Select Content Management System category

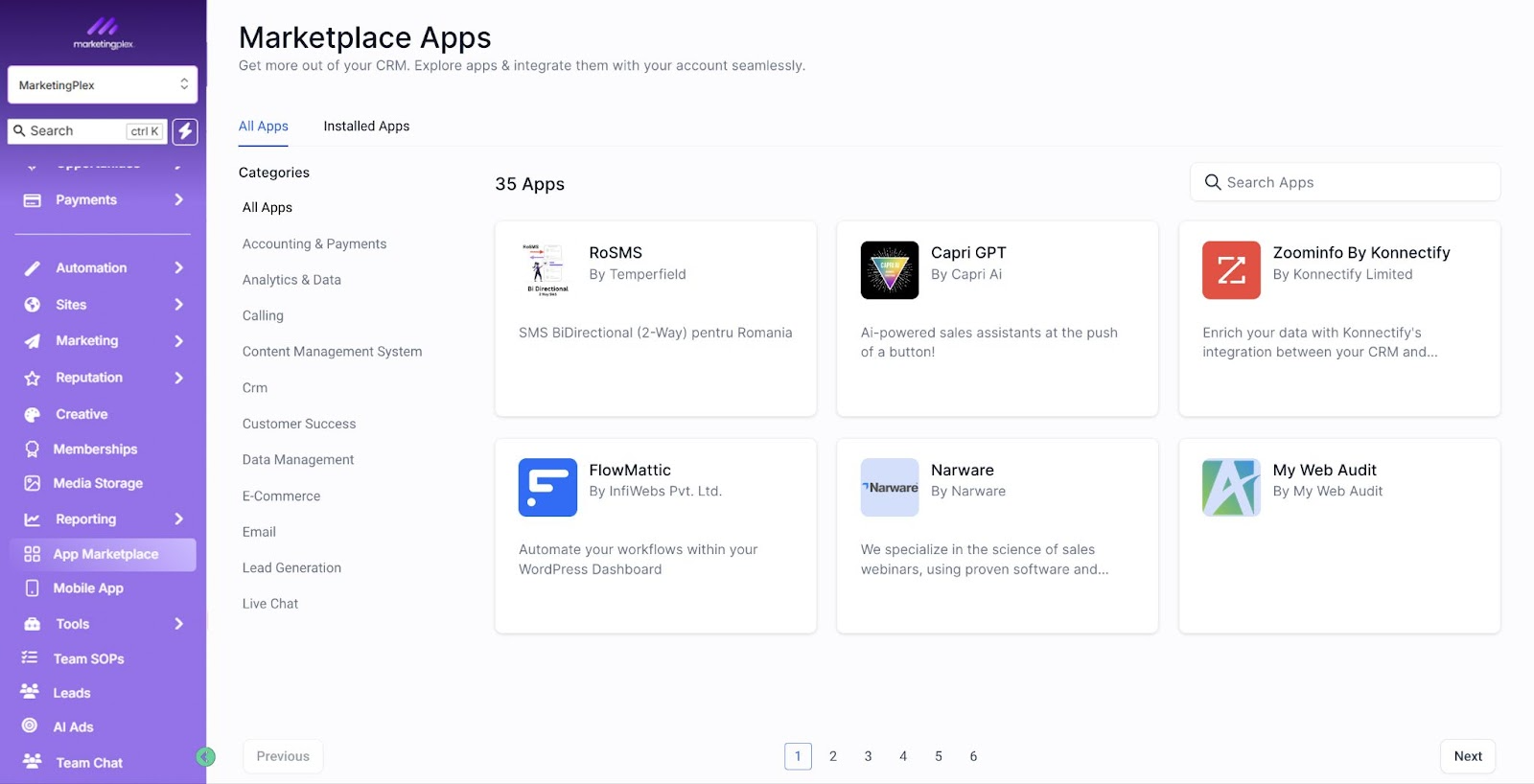[332, 352]
